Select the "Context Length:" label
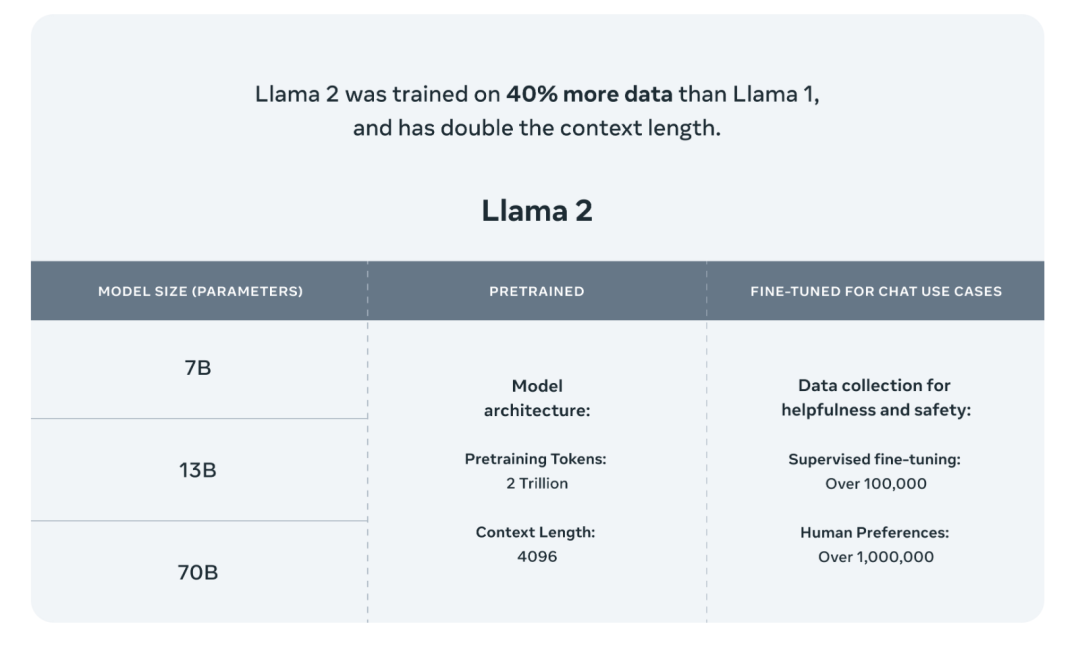Screen dimensions: 1080x645 coord(536,533)
